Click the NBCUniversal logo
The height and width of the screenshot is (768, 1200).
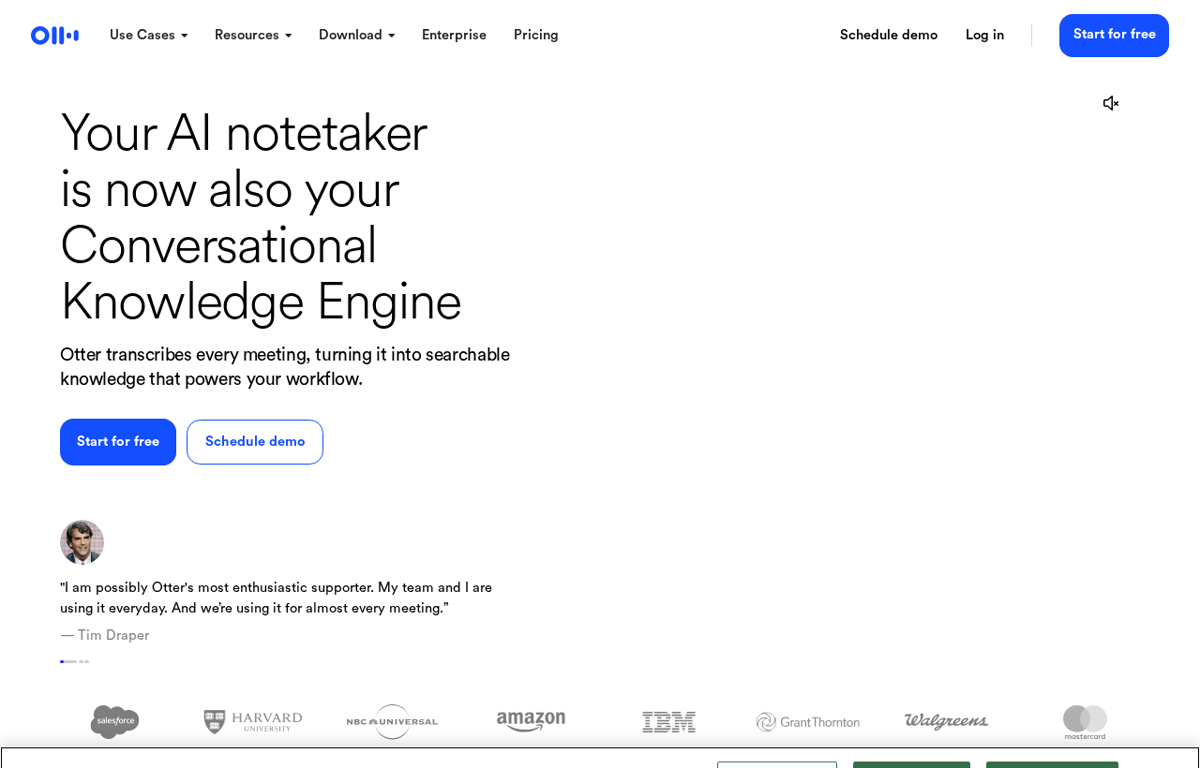[x=392, y=722]
